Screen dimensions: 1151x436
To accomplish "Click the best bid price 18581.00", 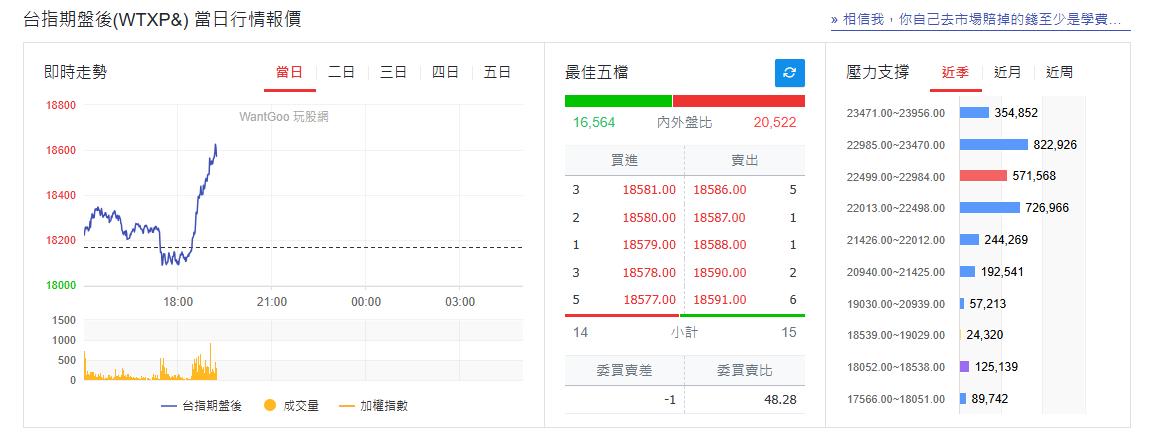I will tap(649, 189).
